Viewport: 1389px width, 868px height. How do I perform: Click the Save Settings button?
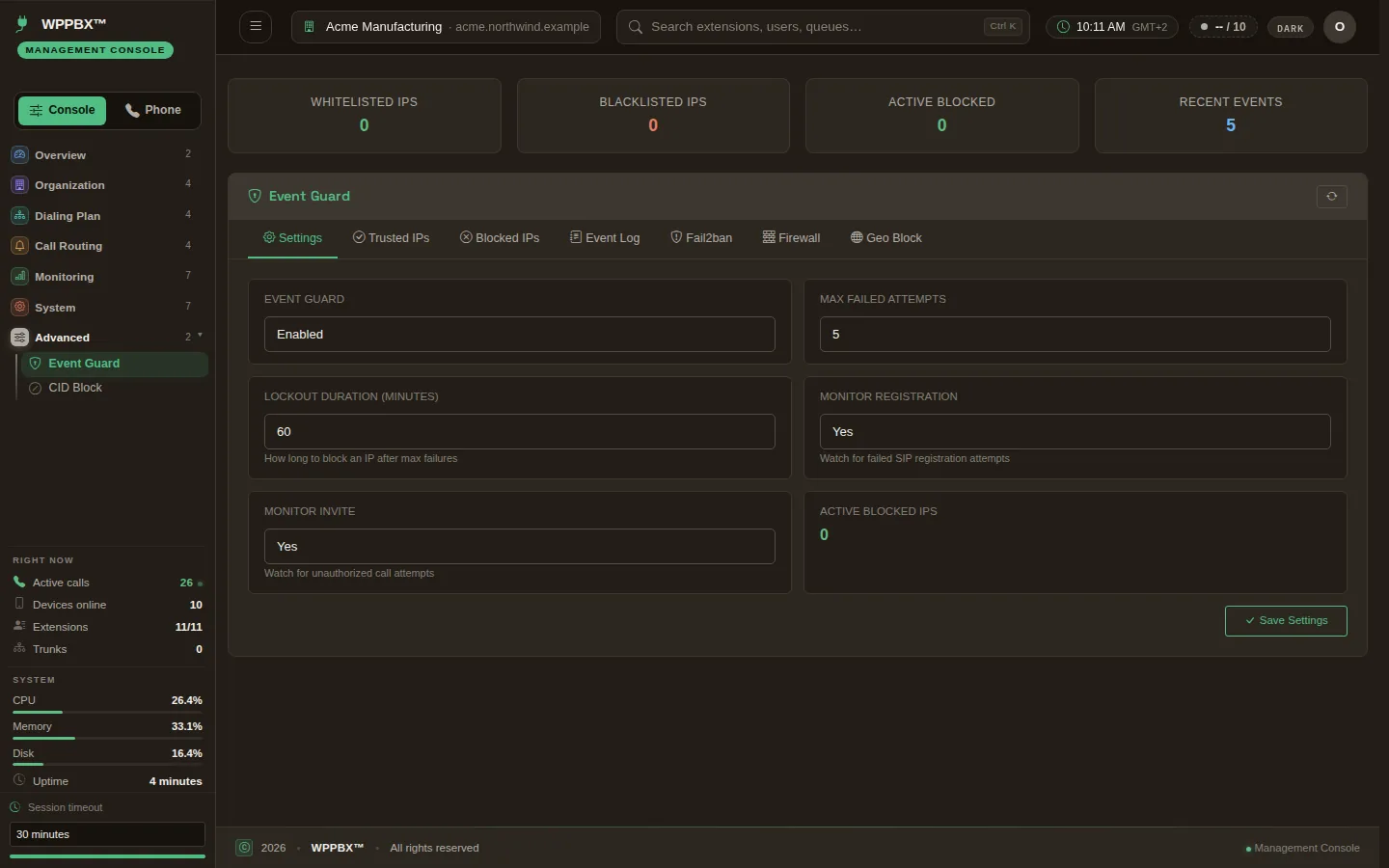pyautogui.click(x=1286, y=621)
